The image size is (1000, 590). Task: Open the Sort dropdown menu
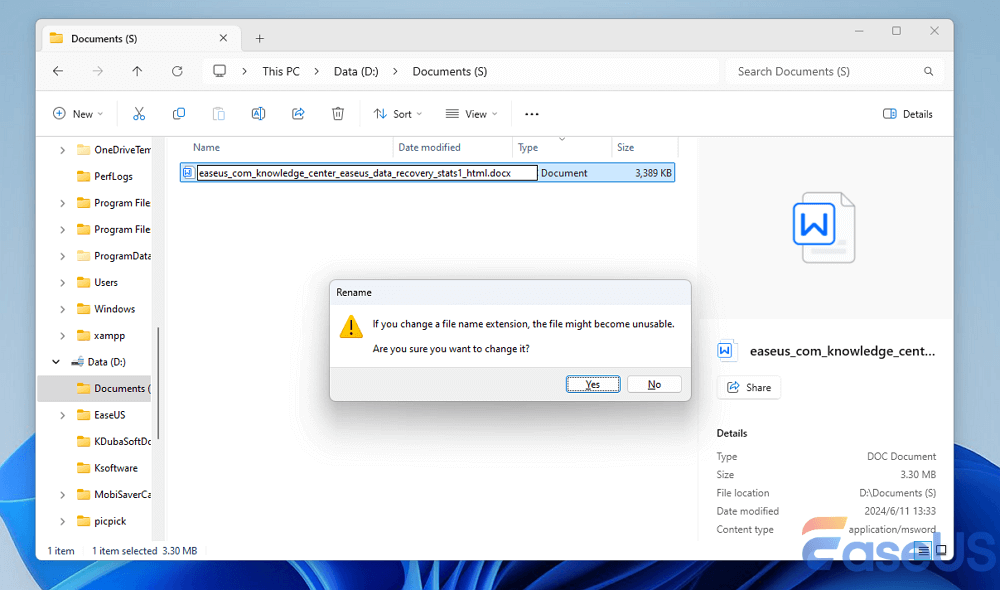coord(397,114)
